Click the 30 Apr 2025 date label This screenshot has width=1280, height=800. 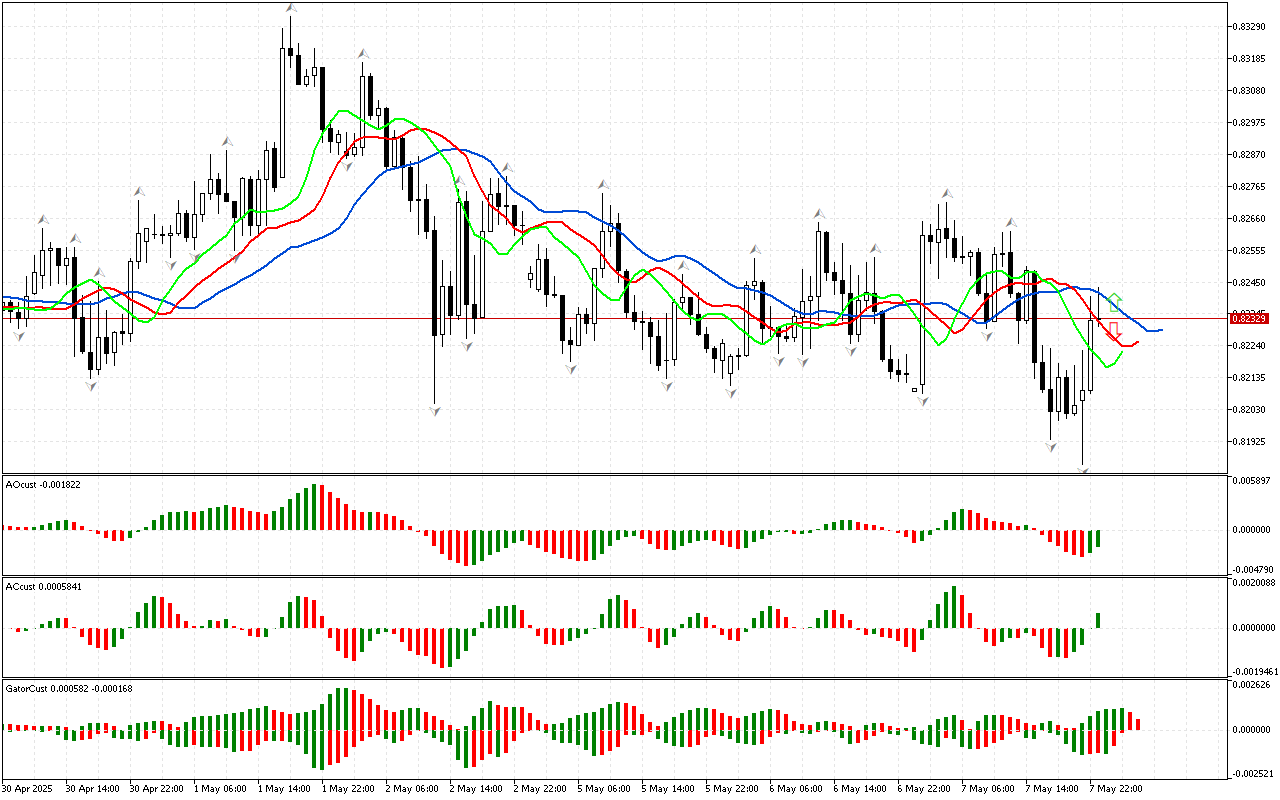pos(28,788)
